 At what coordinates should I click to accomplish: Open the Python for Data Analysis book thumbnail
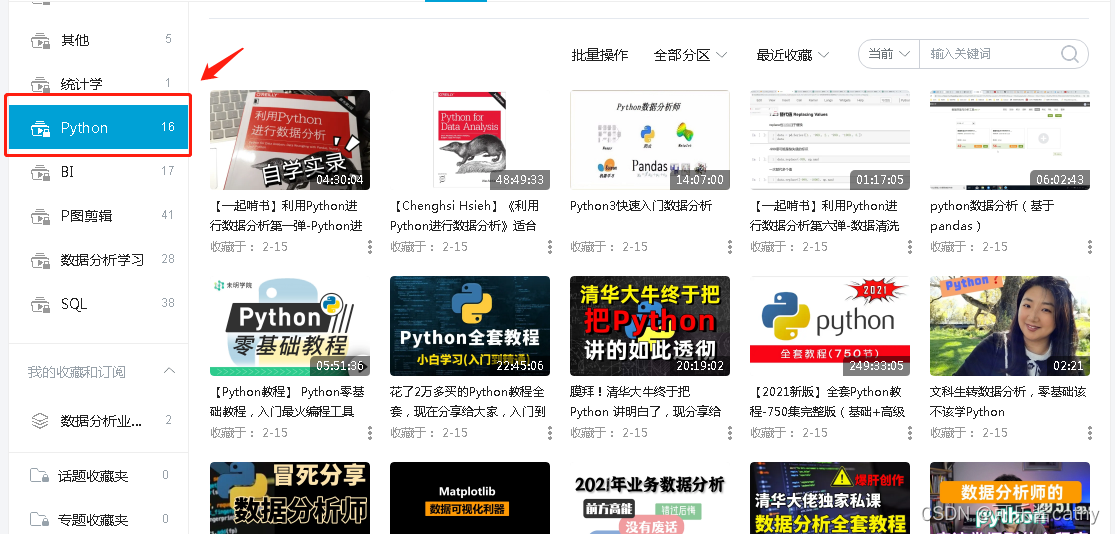click(x=470, y=140)
